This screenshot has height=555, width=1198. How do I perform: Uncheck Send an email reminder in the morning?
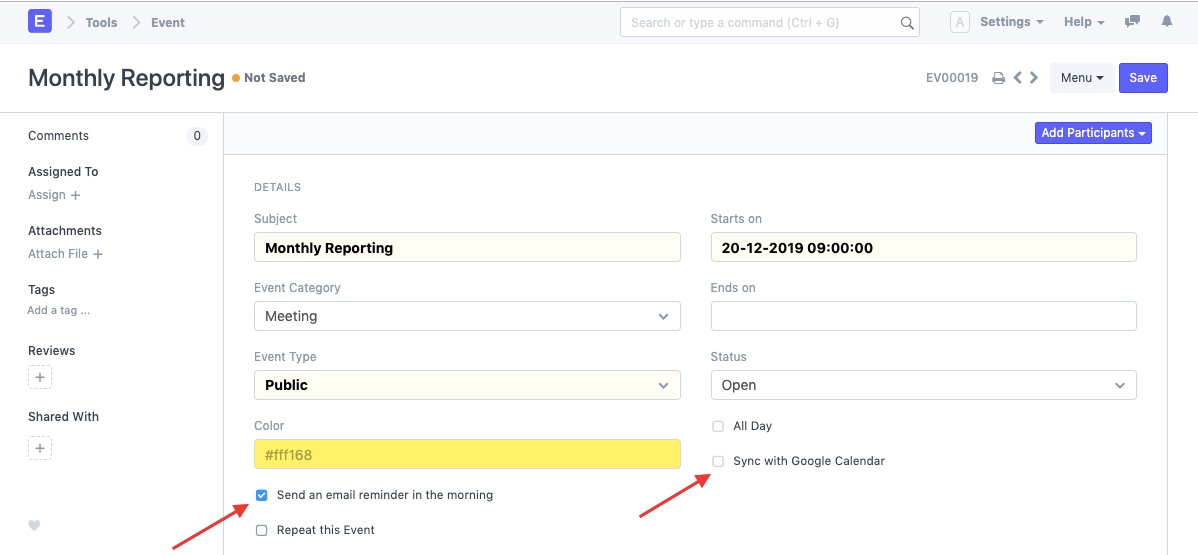[262, 495]
